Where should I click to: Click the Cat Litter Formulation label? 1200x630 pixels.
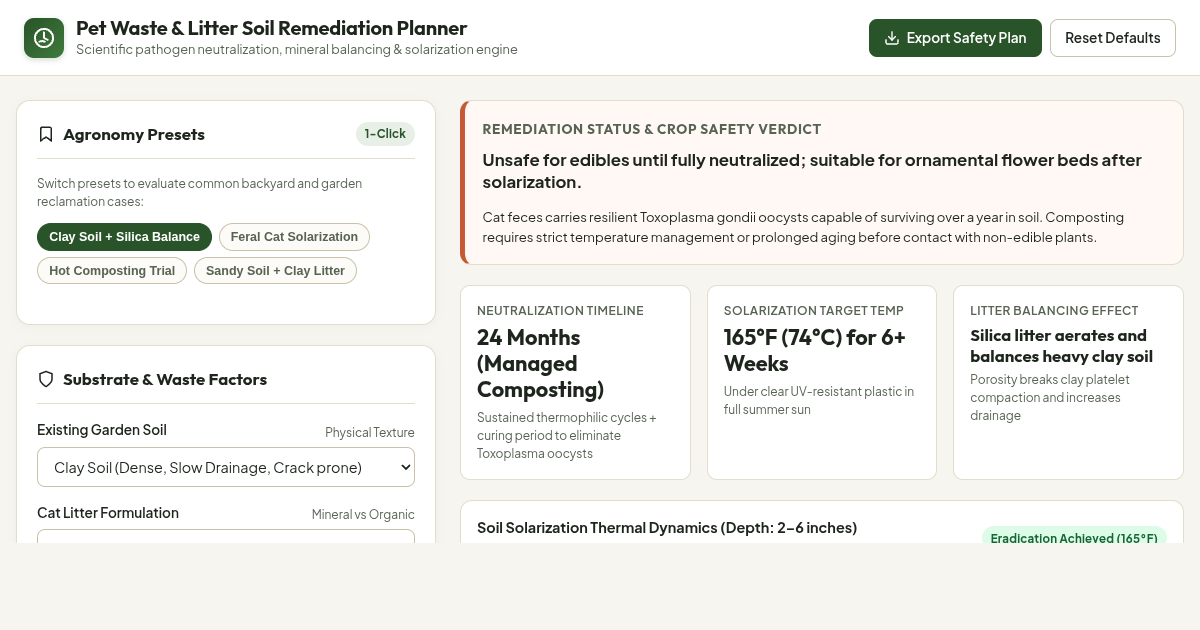coord(108,512)
